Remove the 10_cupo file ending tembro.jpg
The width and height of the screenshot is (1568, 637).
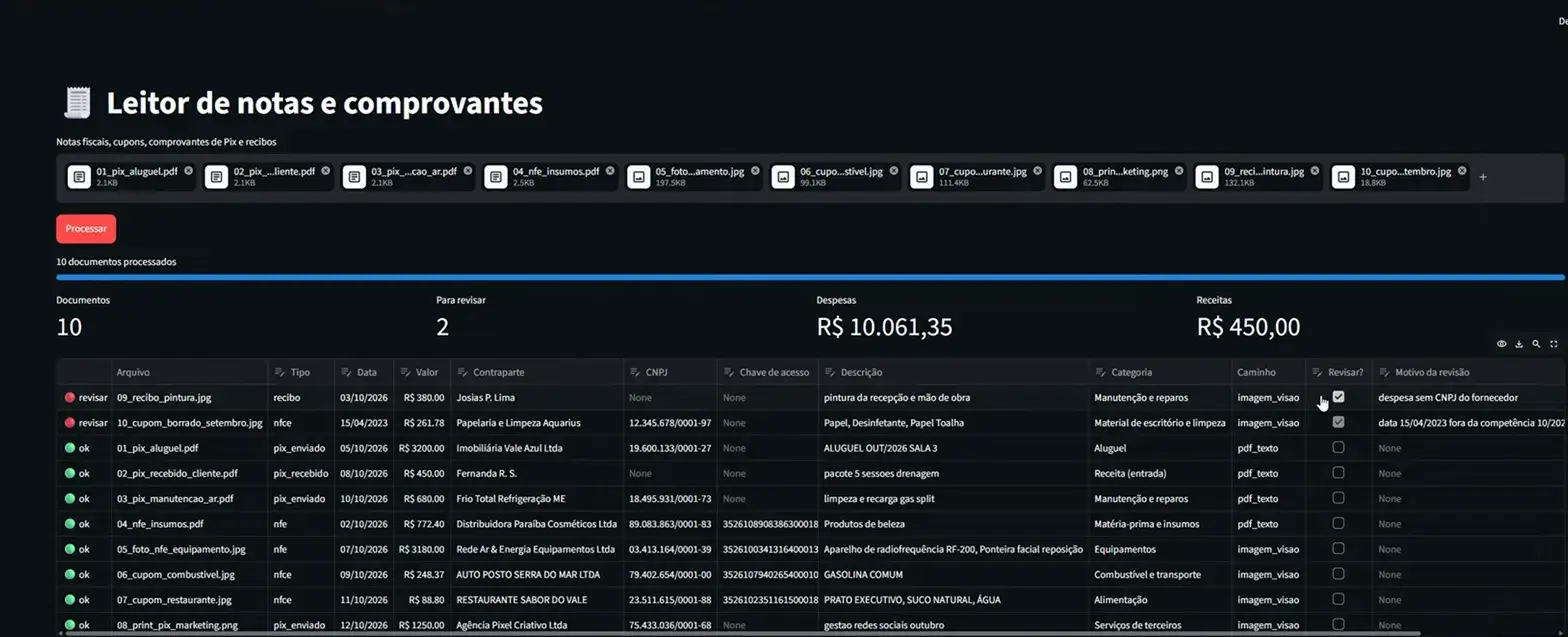coord(1462,171)
